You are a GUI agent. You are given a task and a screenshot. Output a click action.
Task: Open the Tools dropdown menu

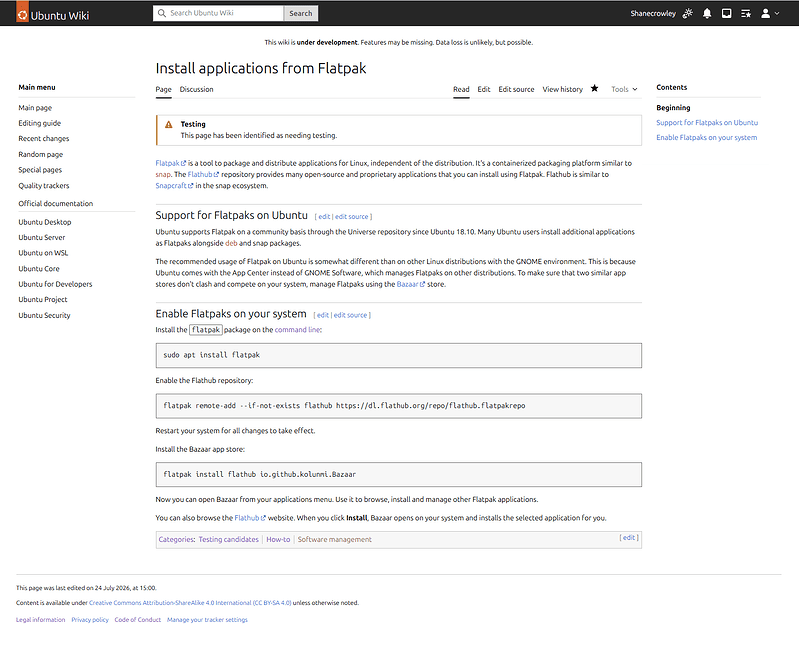[624, 89]
